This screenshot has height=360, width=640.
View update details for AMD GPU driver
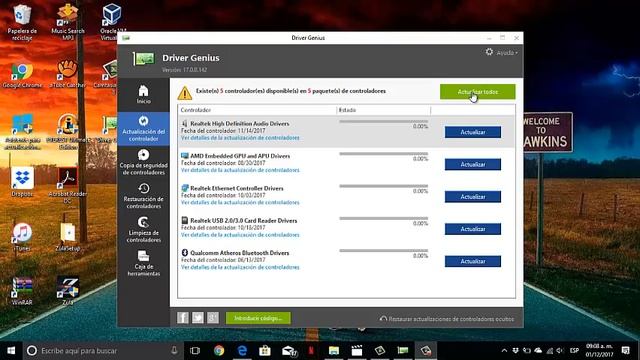(240, 170)
